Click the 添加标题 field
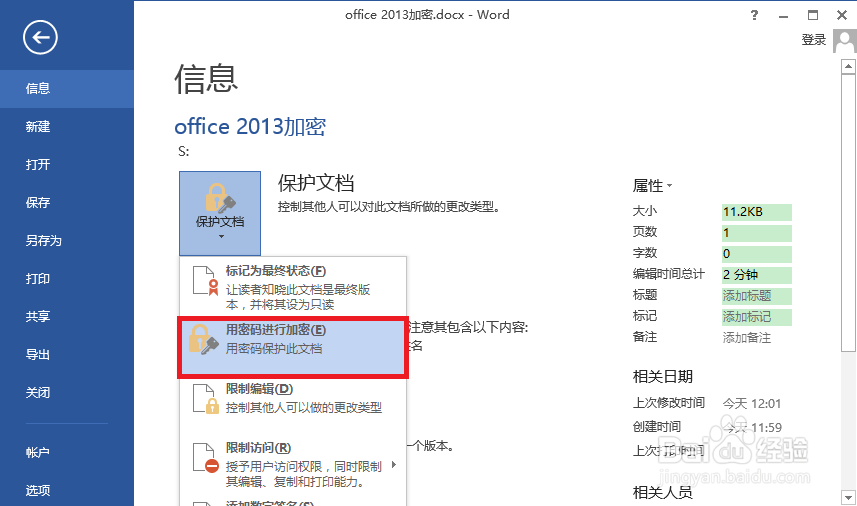This screenshot has height=506, width=857. pyautogui.click(x=756, y=296)
